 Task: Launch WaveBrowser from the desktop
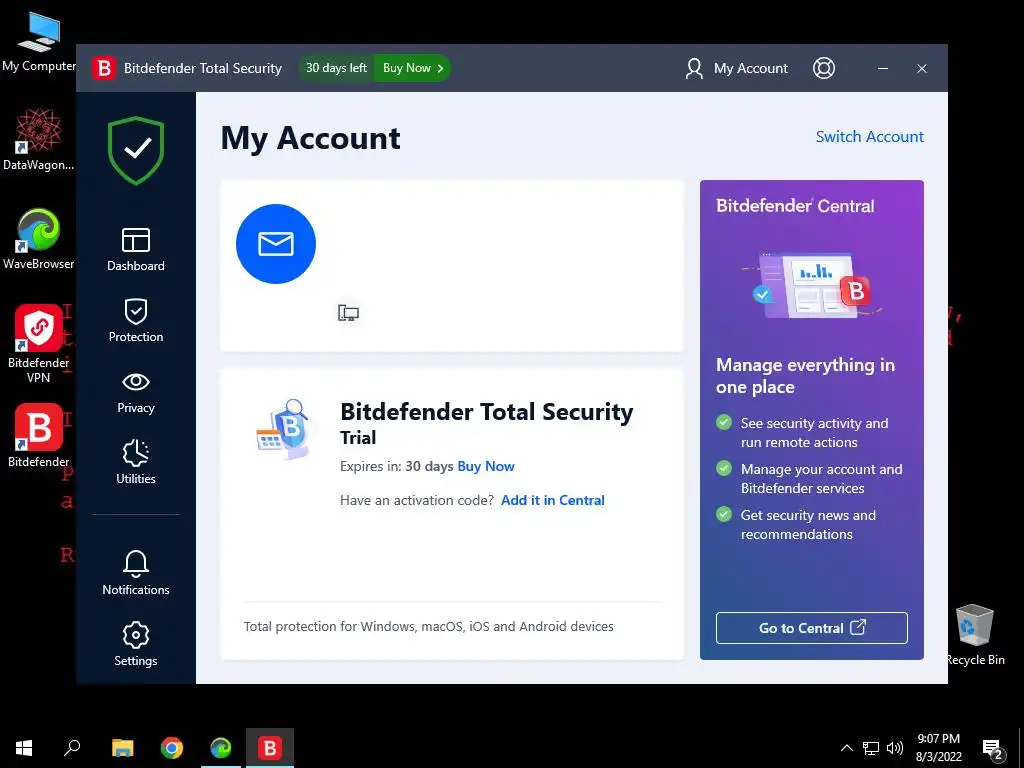39,239
